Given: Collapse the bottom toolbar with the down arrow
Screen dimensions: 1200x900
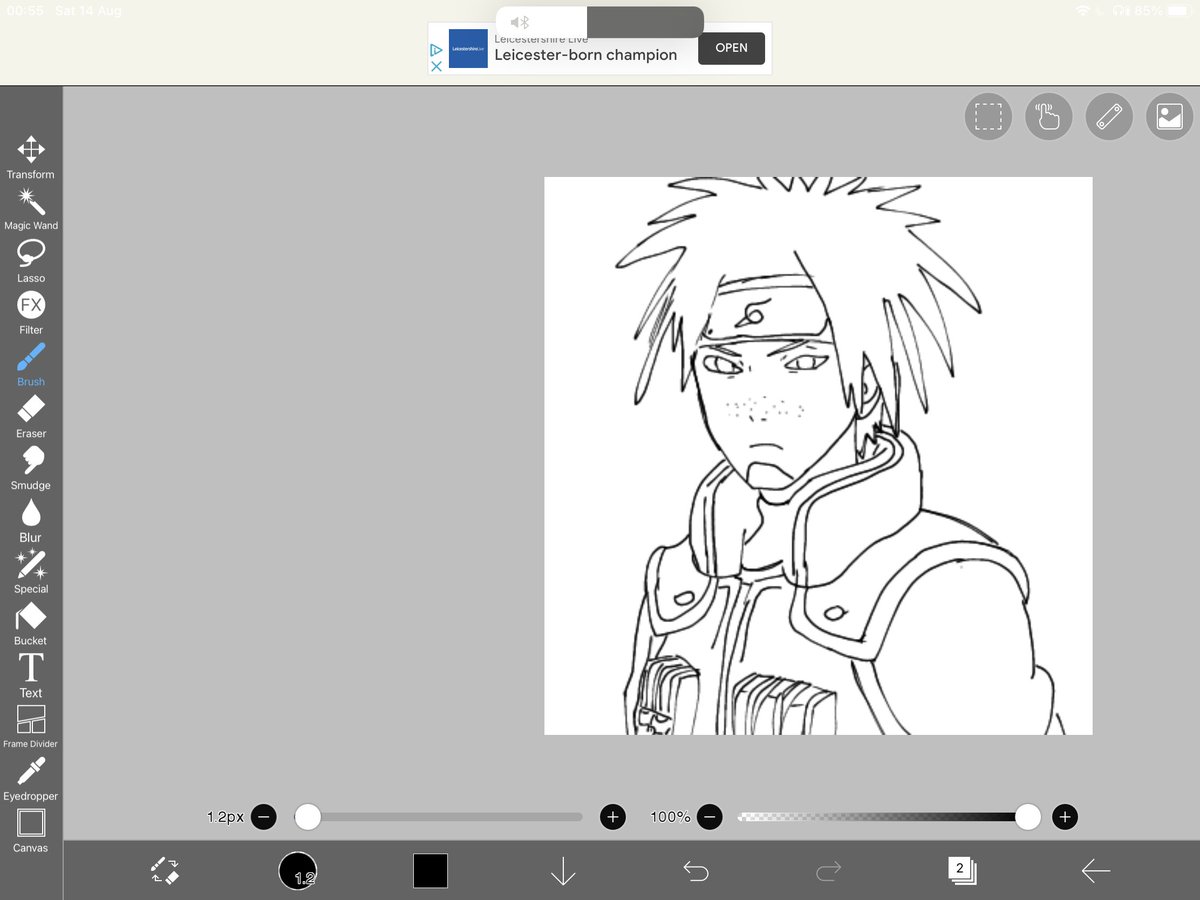Looking at the screenshot, I should pos(563,870).
